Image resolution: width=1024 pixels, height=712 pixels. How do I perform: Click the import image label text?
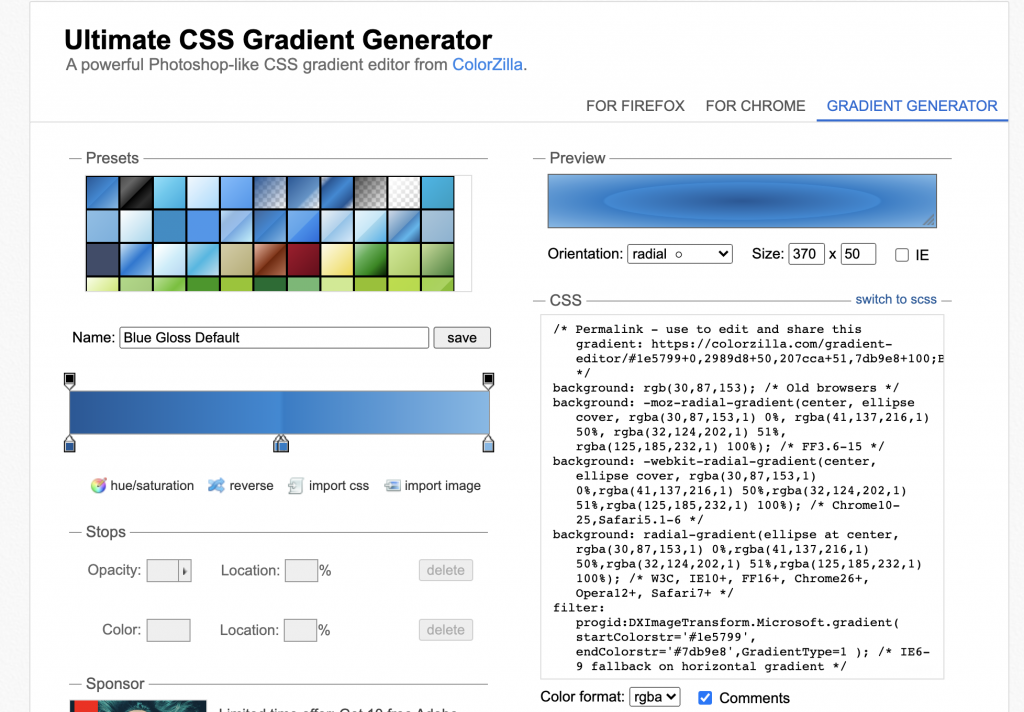point(442,485)
